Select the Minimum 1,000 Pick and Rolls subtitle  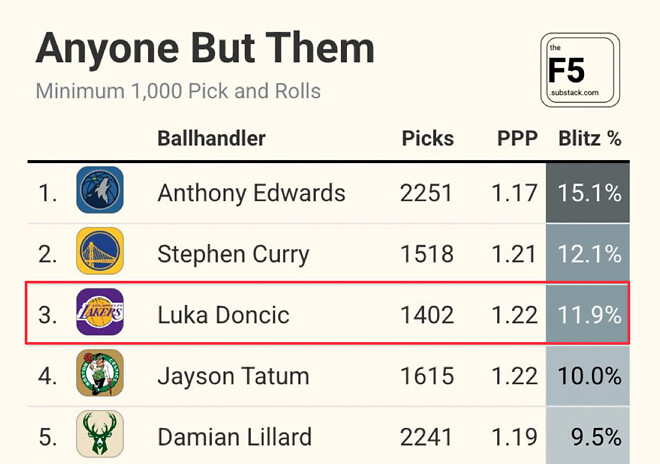tap(178, 91)
